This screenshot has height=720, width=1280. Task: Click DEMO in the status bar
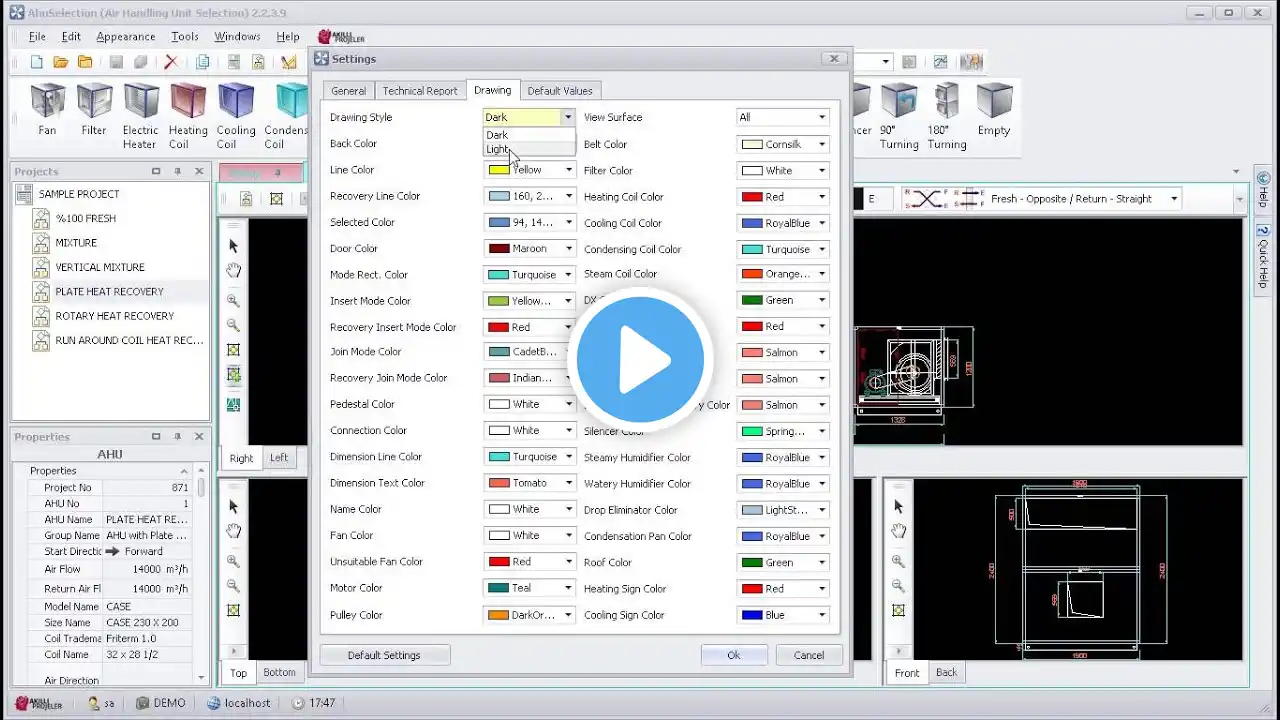coord(160,703)
